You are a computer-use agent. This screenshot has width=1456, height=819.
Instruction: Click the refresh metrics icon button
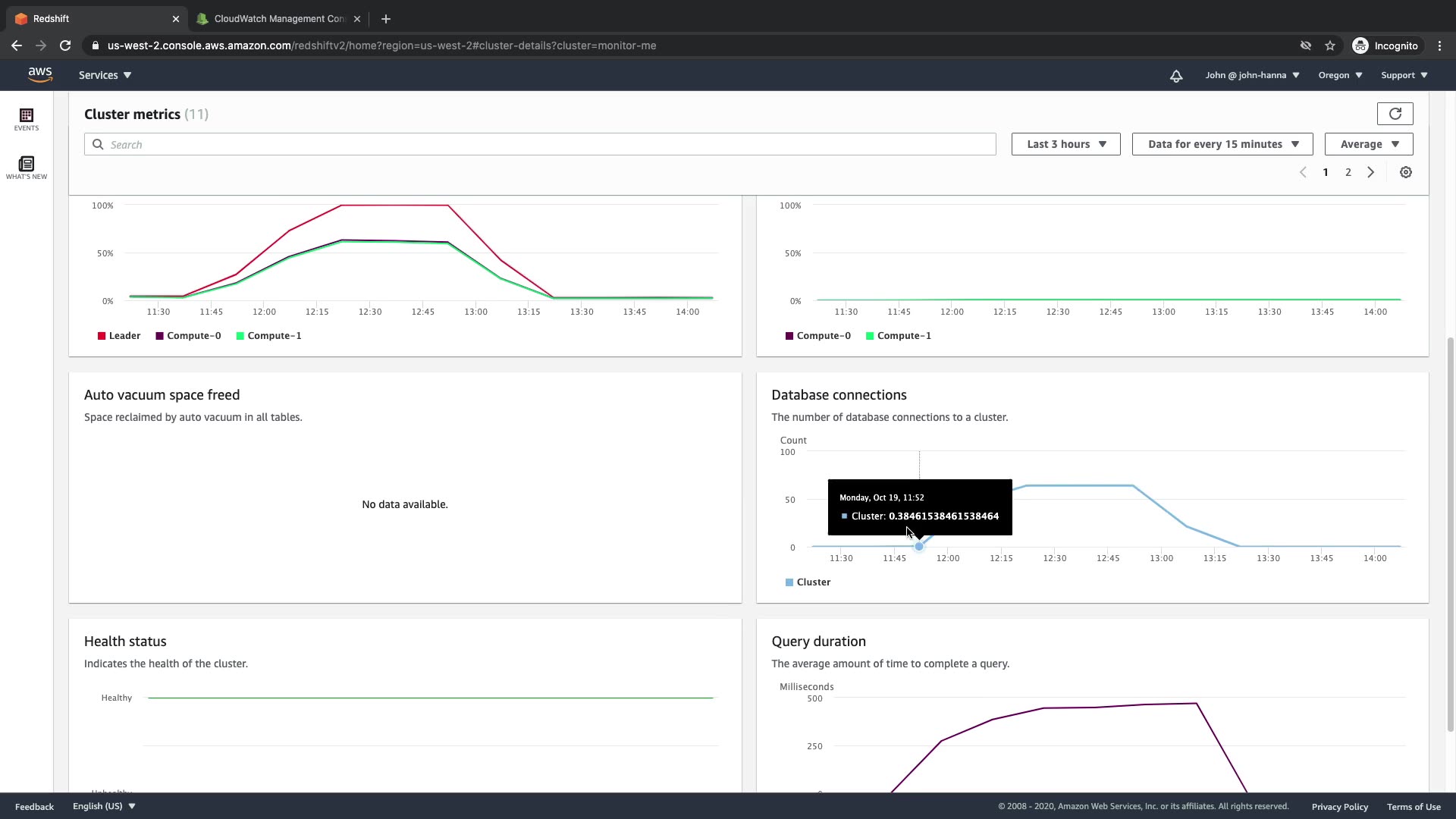1395,114
